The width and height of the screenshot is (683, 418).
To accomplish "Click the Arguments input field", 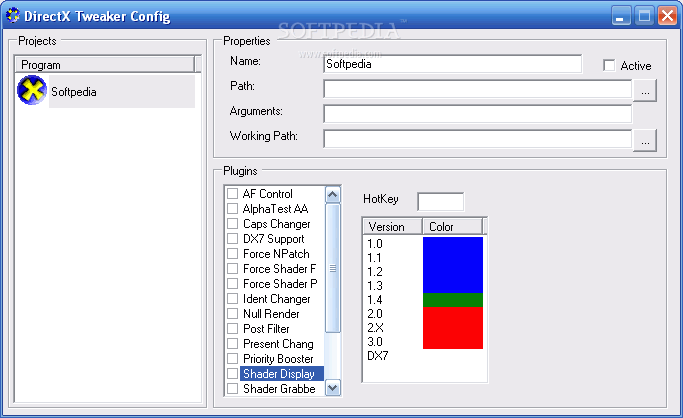I will (477, 114).
